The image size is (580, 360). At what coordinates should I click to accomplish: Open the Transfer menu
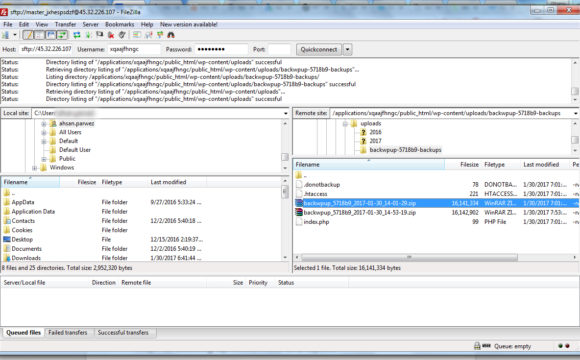coord(65,24)
